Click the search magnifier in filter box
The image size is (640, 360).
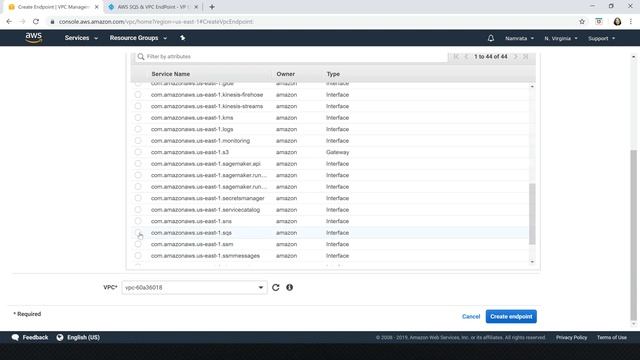[x=141, y=56]
